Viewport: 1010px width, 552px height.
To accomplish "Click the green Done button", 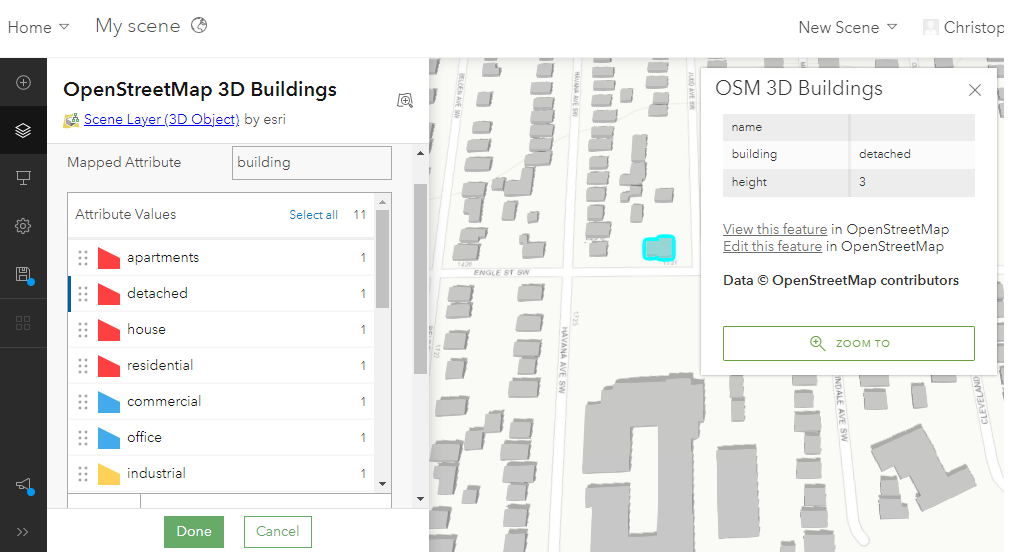I will pos(194,531).
